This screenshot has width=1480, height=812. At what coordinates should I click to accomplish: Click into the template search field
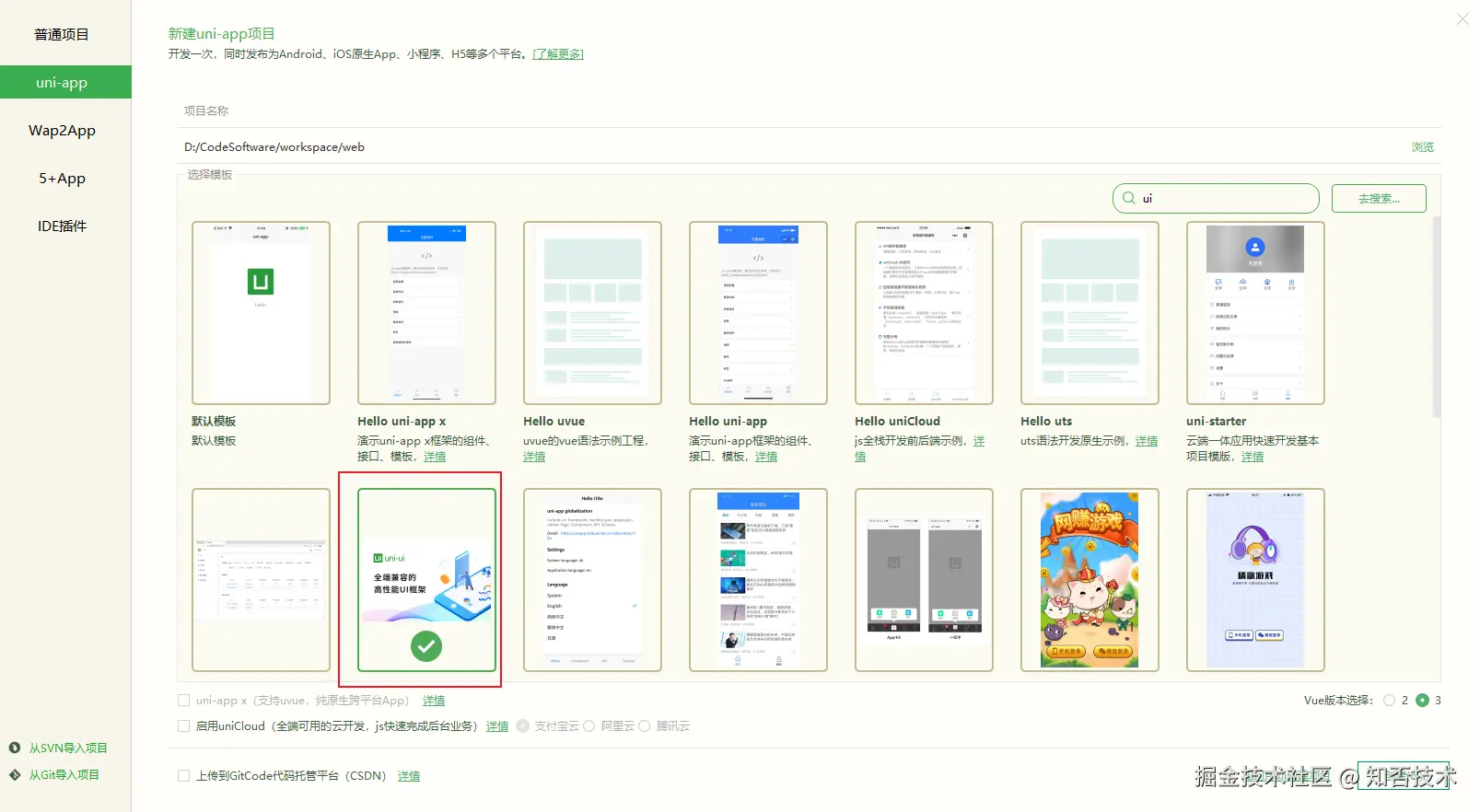[1216, 198]
